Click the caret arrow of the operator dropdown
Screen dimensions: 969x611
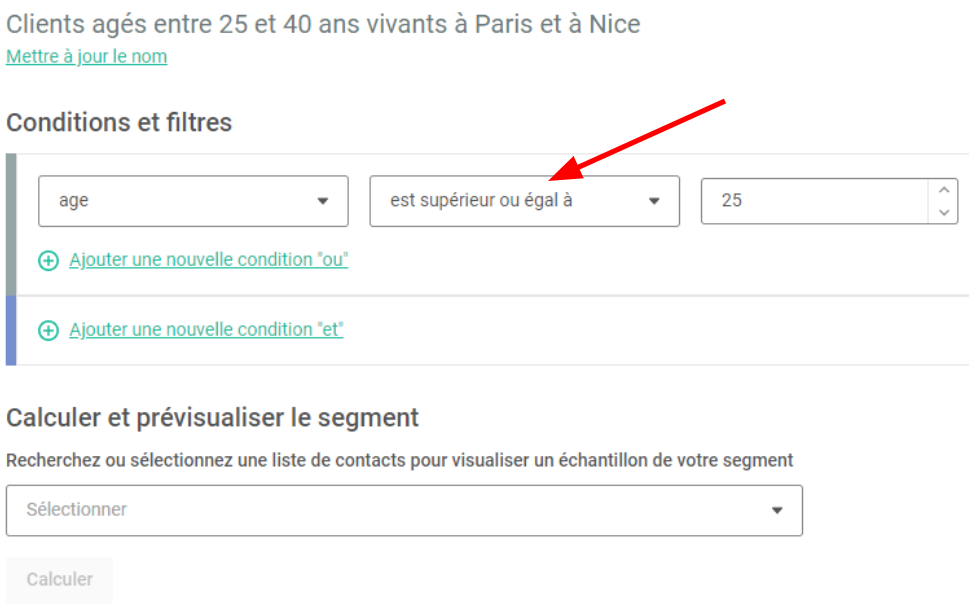(654, 201)
